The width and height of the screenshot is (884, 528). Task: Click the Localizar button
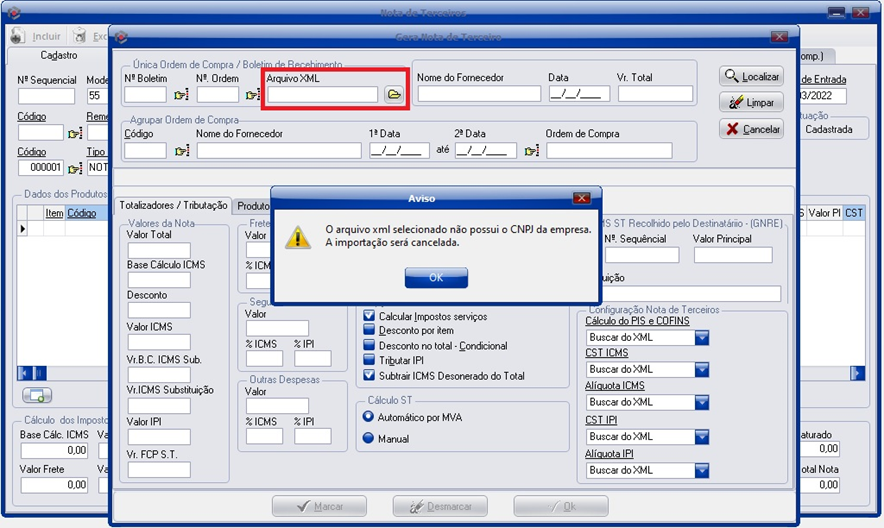pyautogui.click(x=750, y=76)
